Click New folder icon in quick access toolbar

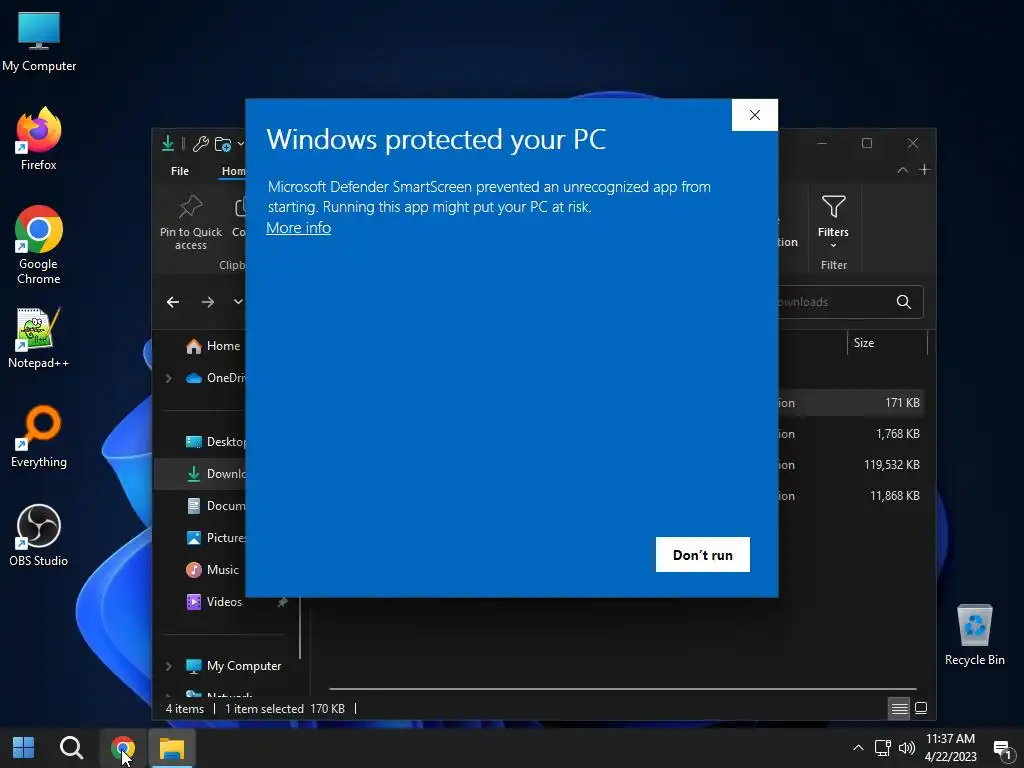pyautogui.click(x=223, y=144)
